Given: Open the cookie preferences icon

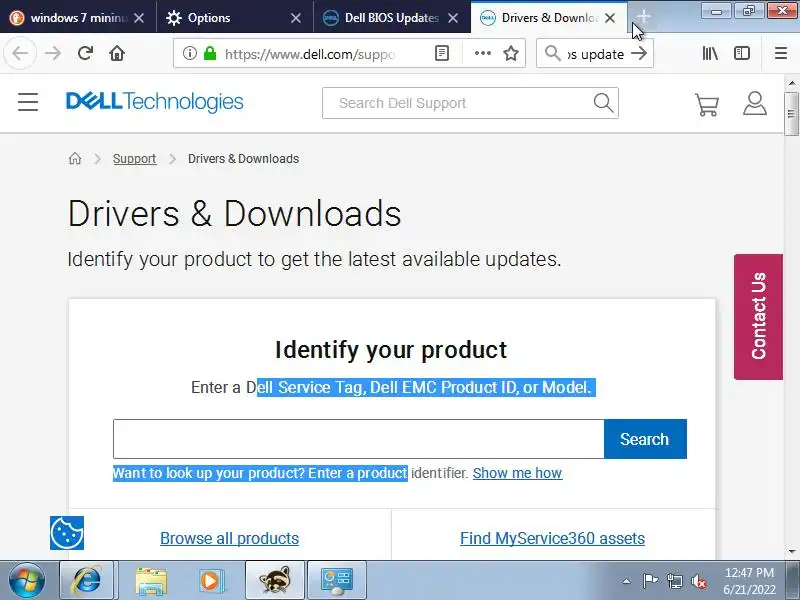Looking at the screenshot, I should point(67,533).
